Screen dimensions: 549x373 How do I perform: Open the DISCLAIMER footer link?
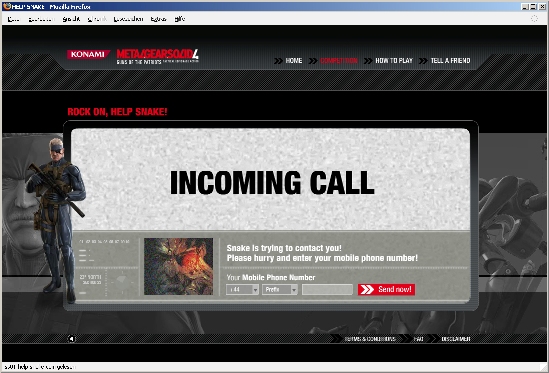[456, 339]
